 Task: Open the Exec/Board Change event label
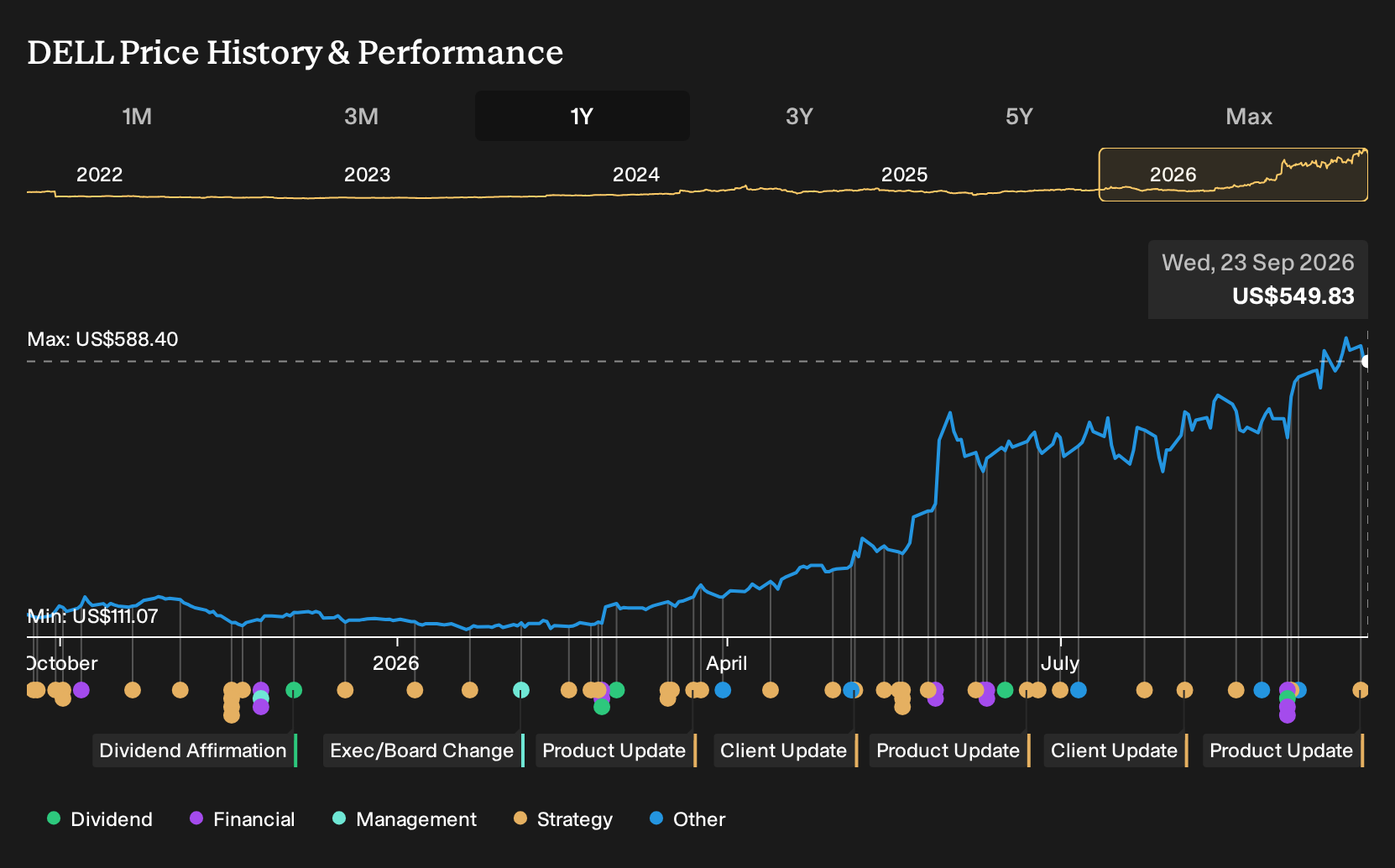[424, 750]
